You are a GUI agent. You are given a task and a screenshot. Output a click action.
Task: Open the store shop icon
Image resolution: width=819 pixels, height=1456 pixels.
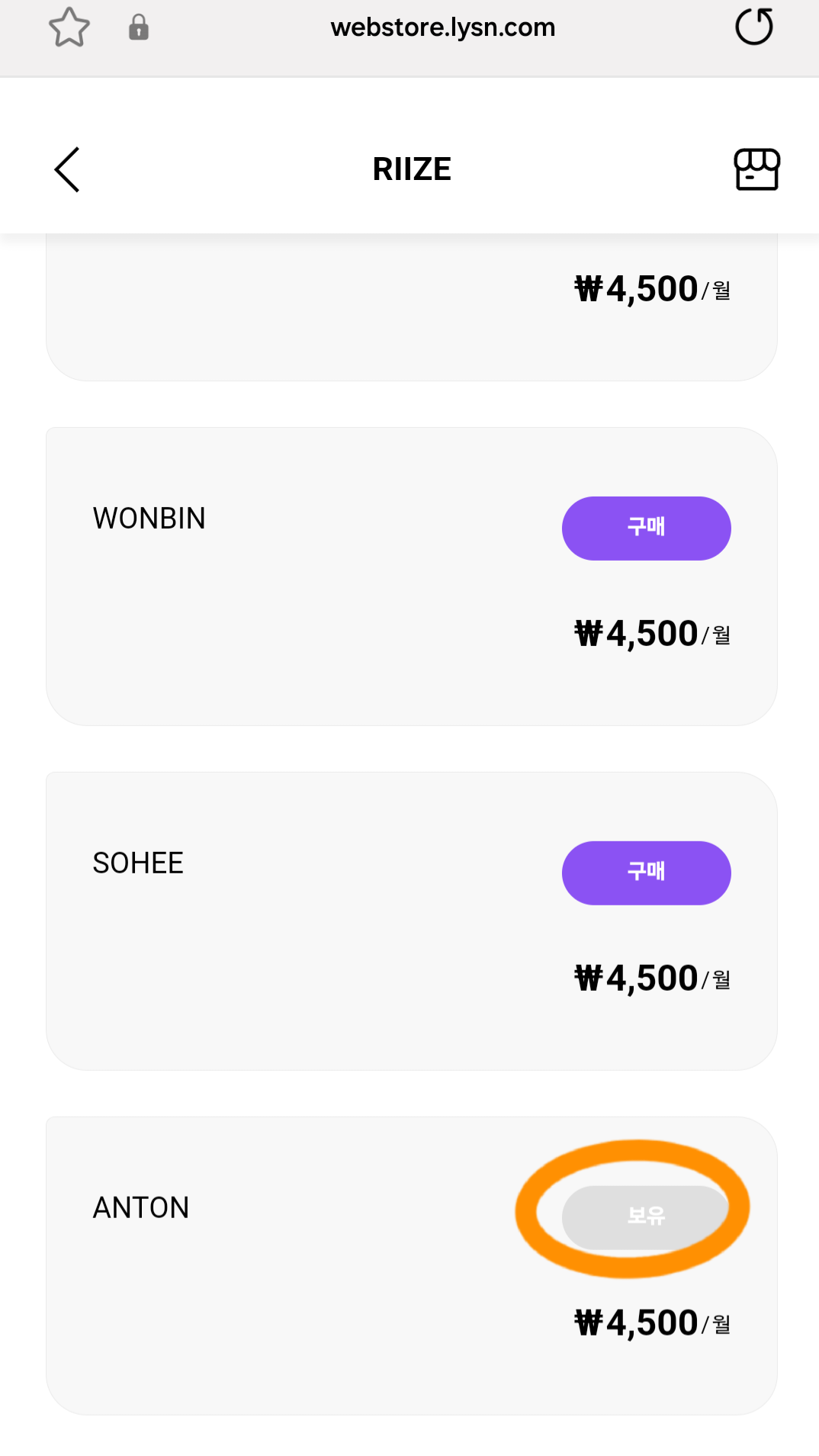click(756, 169)
